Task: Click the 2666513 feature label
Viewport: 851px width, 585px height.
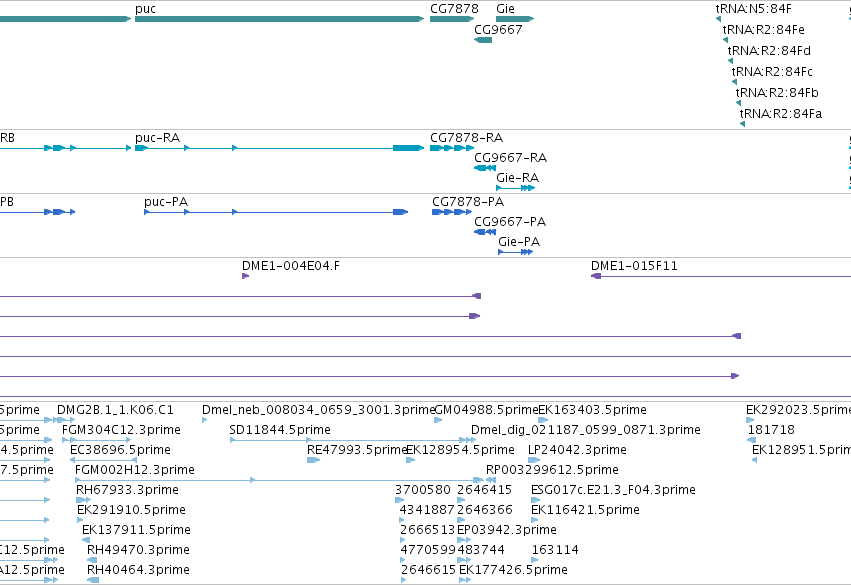Action: coord(427,530)
